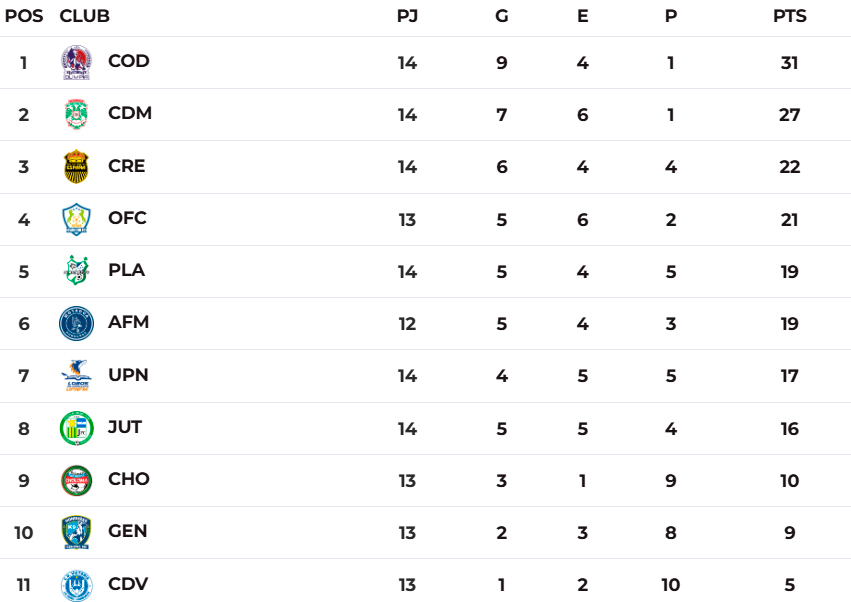Click the CHO club crest icon
This screenshot has height=602, width=851.
click(x=76, y=480)
